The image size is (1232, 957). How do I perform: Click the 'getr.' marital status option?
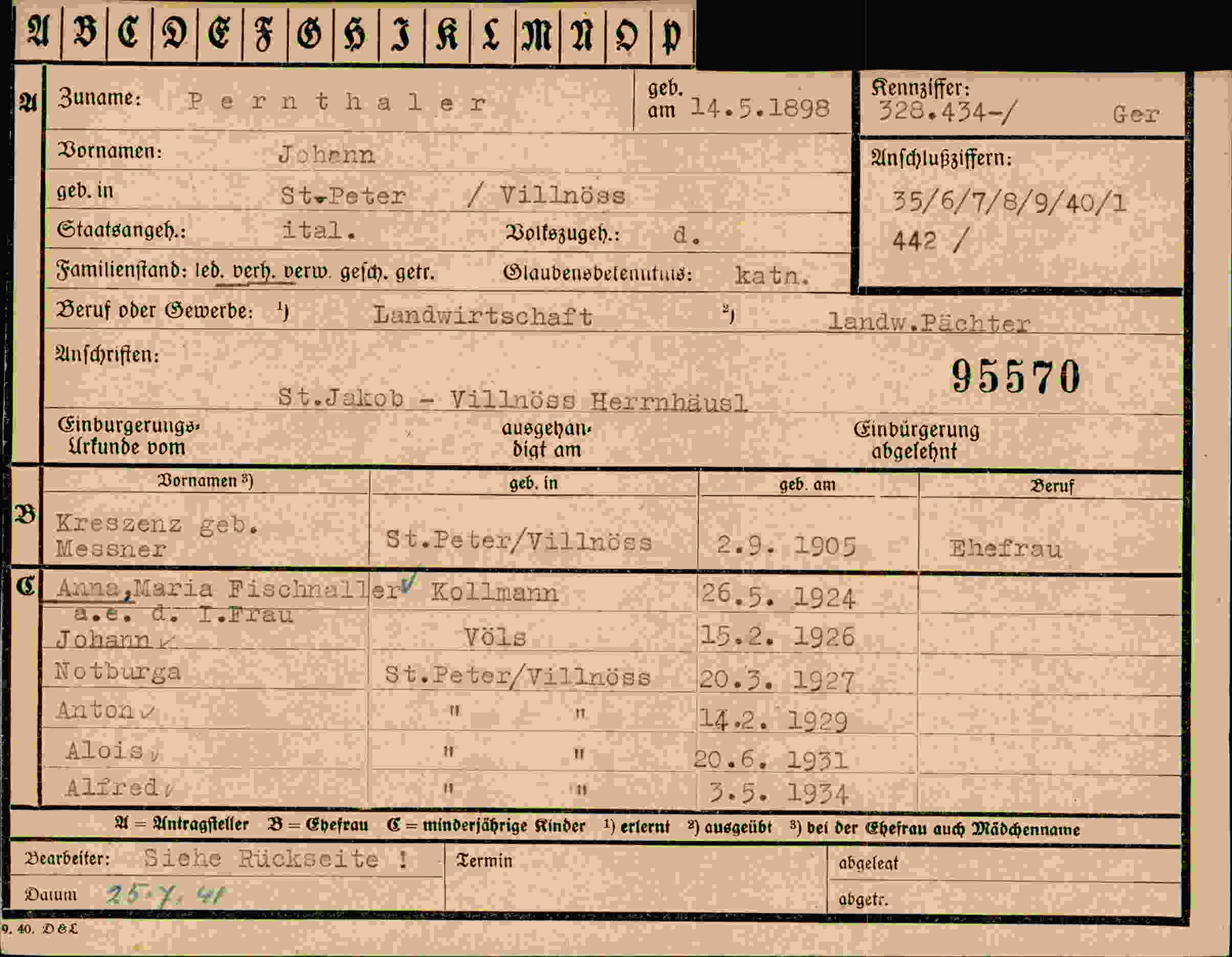point(414,273)
